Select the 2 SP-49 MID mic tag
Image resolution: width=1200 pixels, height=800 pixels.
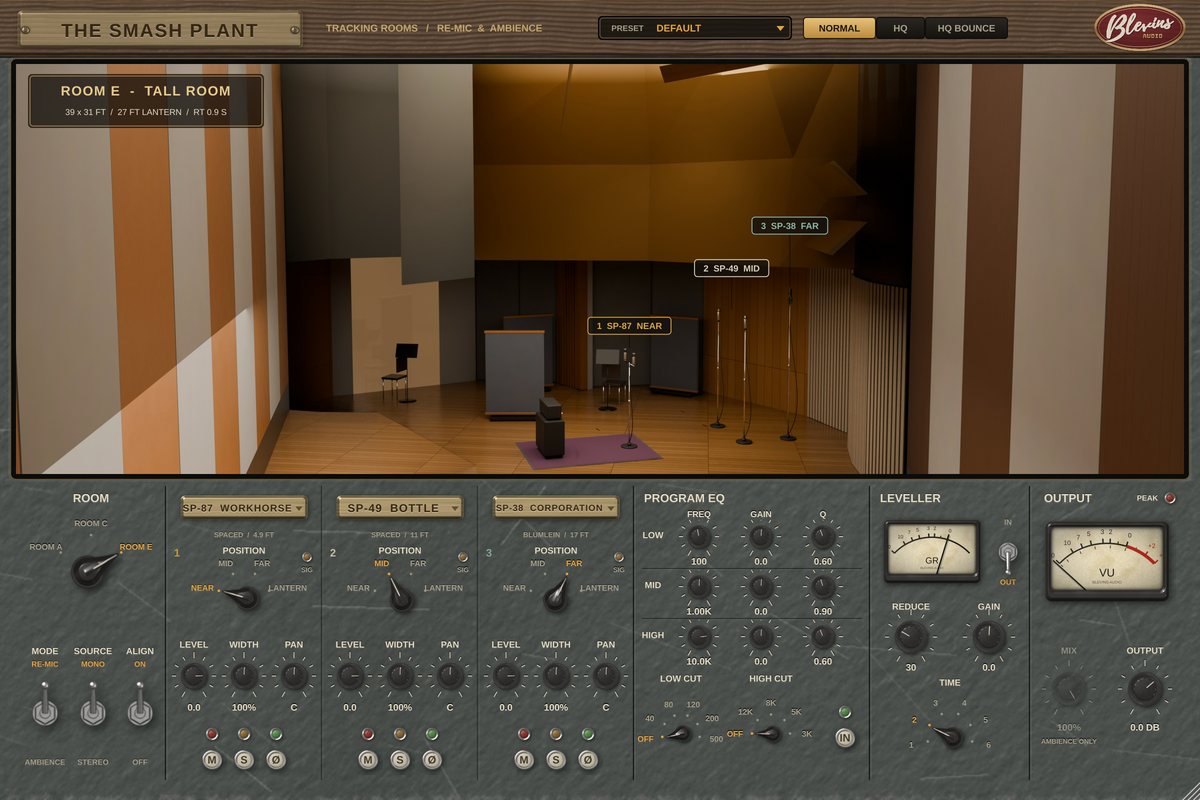732,268
